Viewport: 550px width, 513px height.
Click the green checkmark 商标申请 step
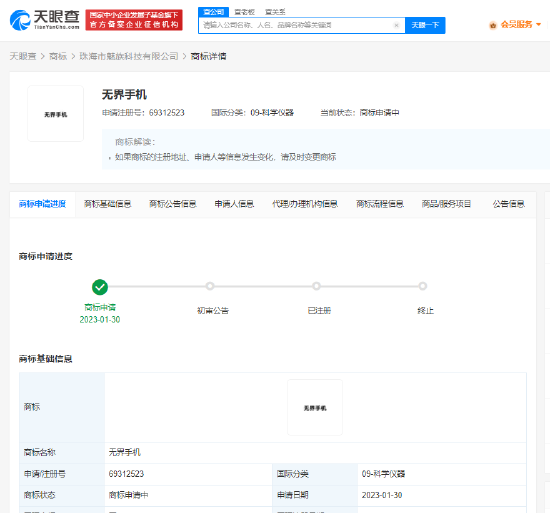tap(100, 287)
